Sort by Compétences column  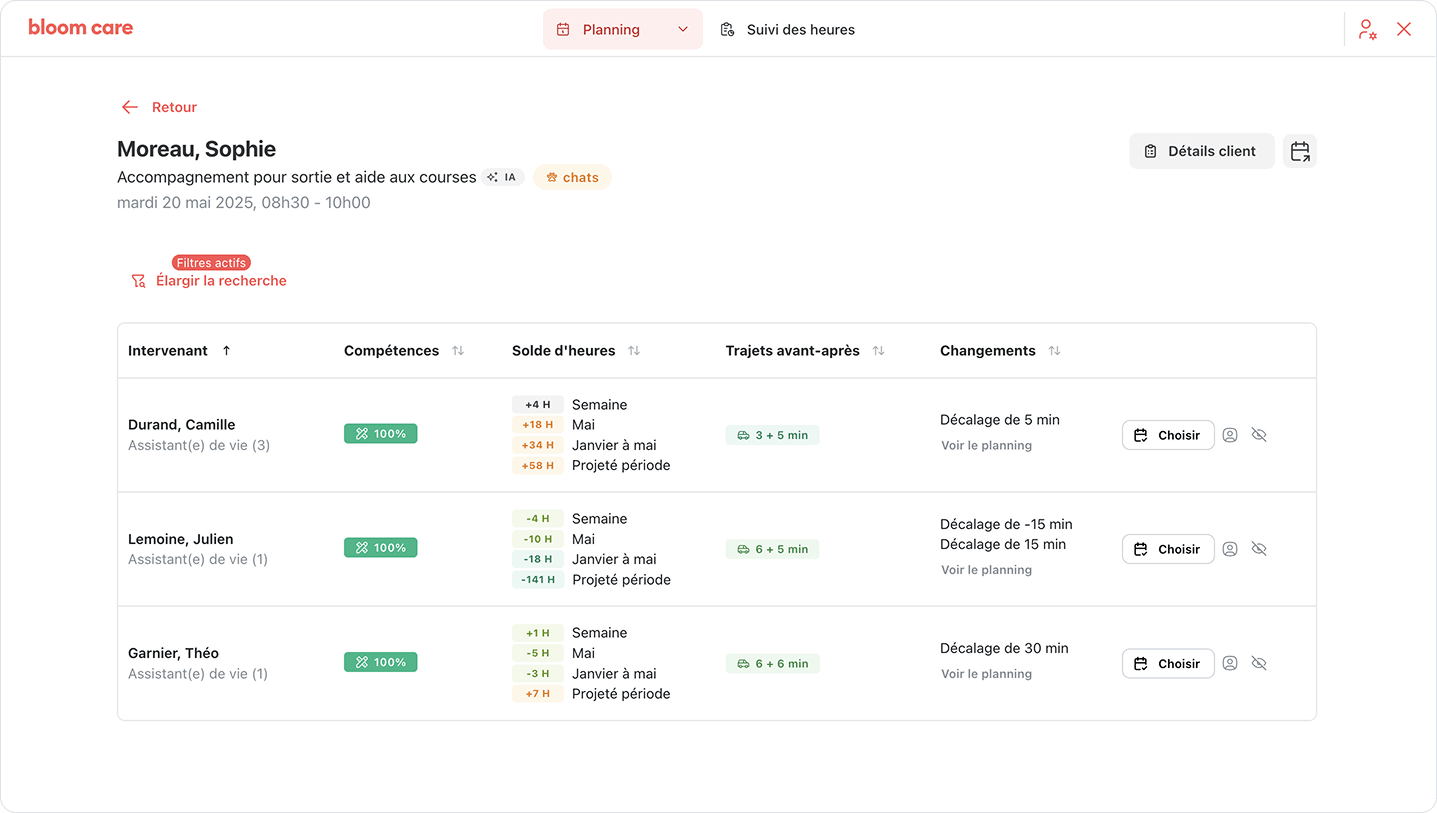pos(458,351)
